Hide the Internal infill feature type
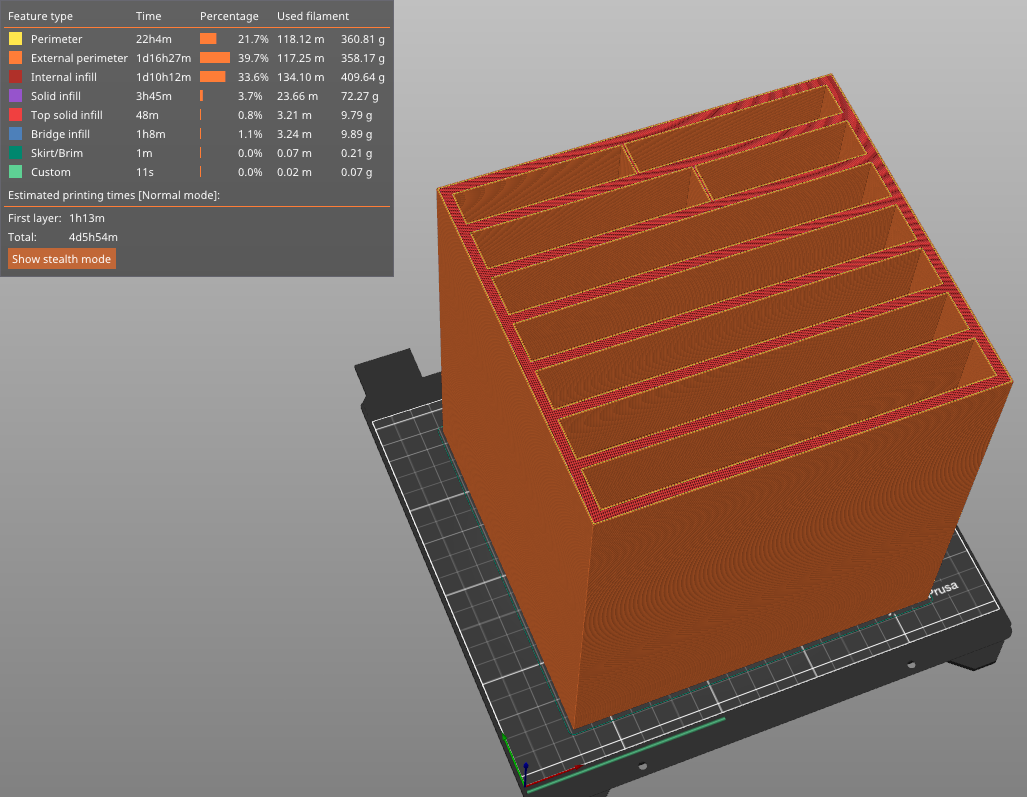The width and height of the screenshot is (1027, 797). point(64,77)
